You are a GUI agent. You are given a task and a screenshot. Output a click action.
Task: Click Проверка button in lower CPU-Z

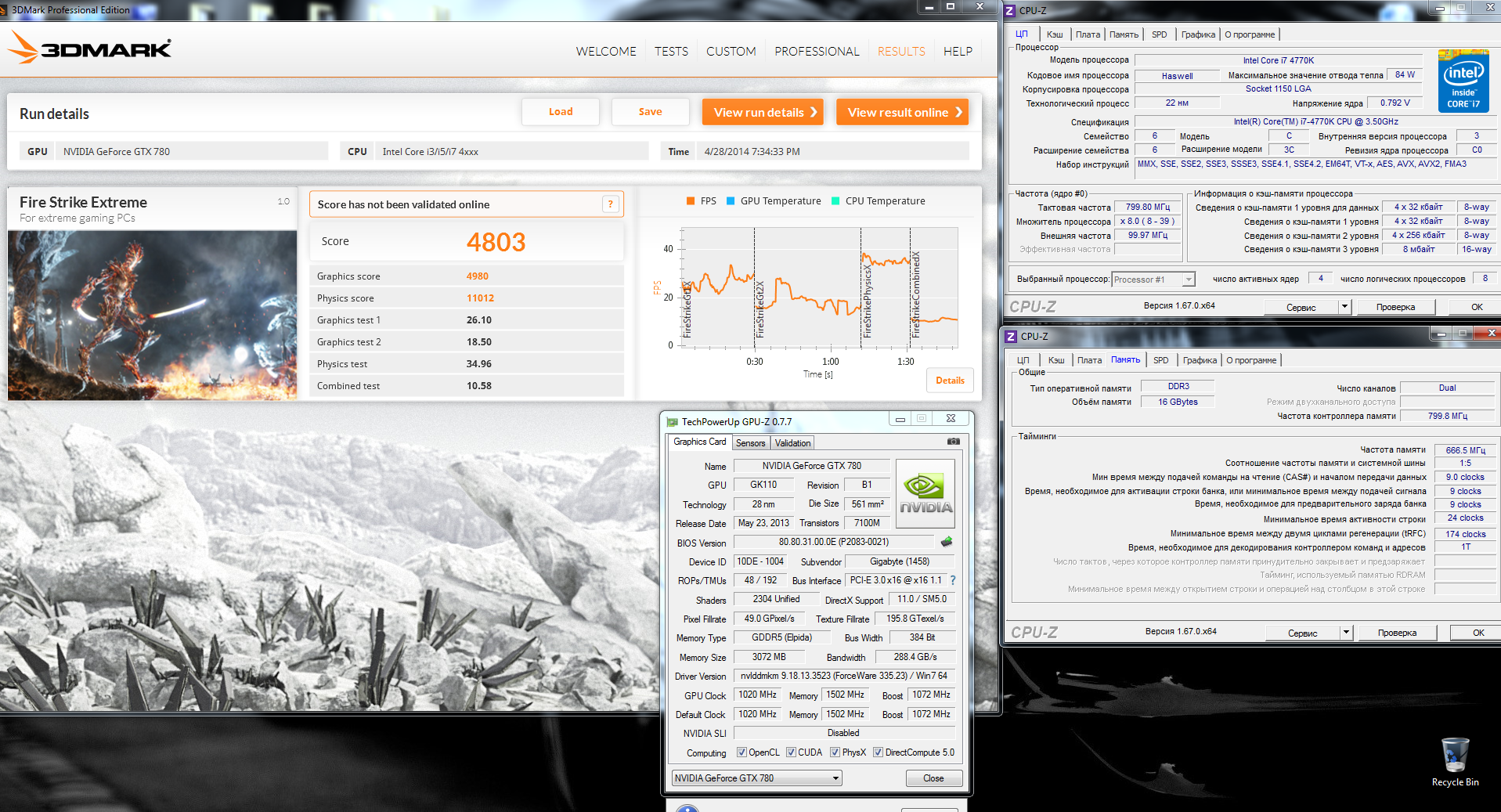(1397, 633)
